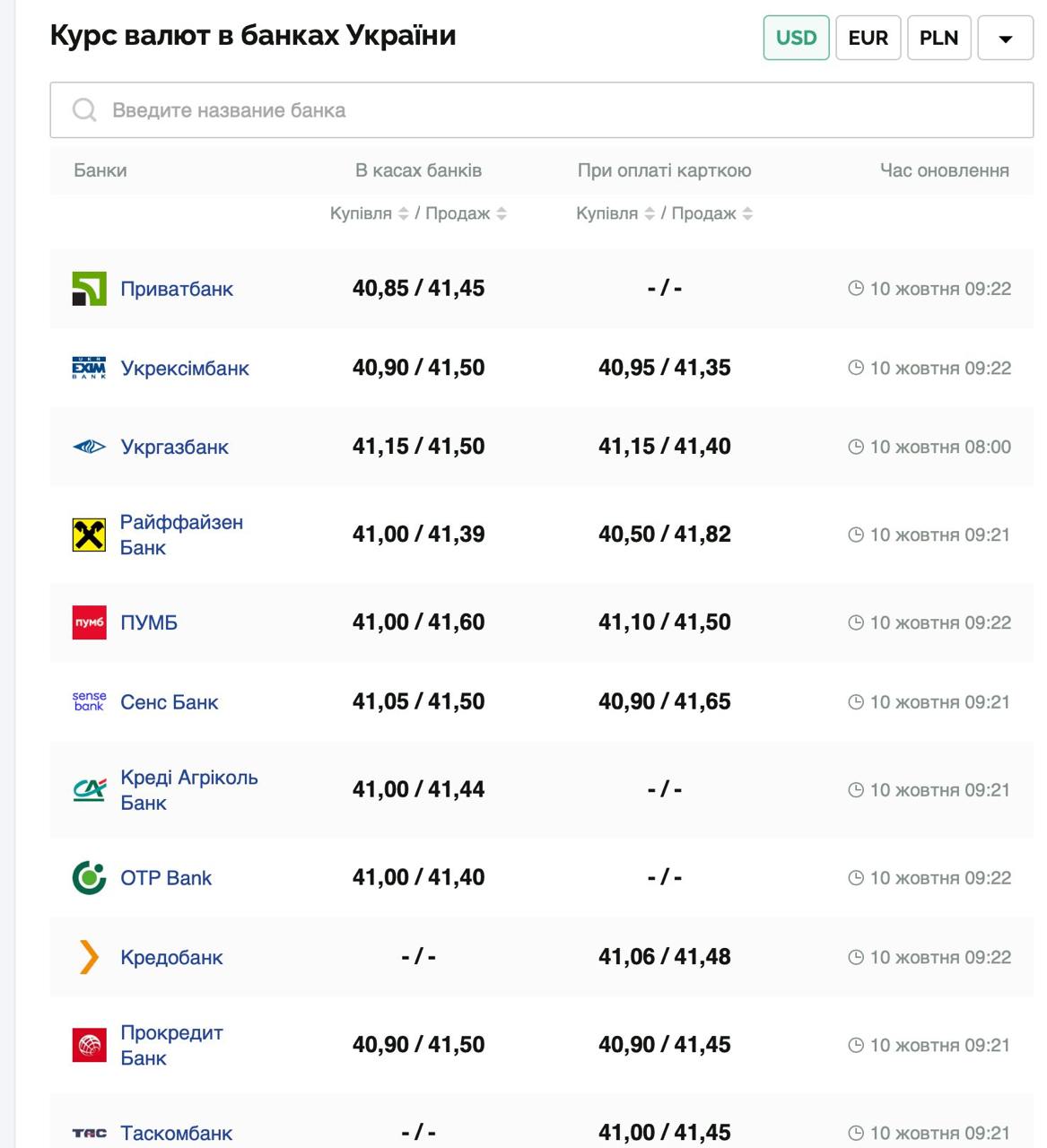Screen dimensions: 1047x1148
Task: Open the more currencies dropdown arrow
Action: (1005, 39)
